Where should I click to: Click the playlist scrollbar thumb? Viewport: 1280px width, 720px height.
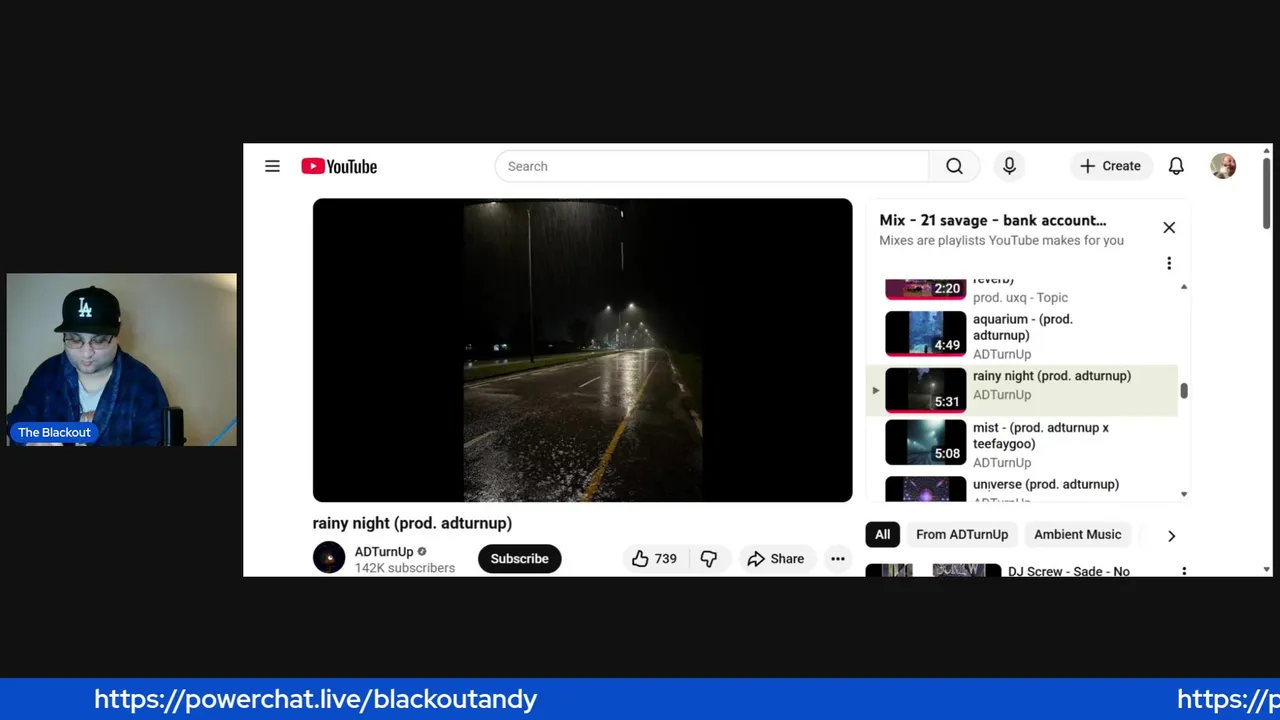(1184, 391)
